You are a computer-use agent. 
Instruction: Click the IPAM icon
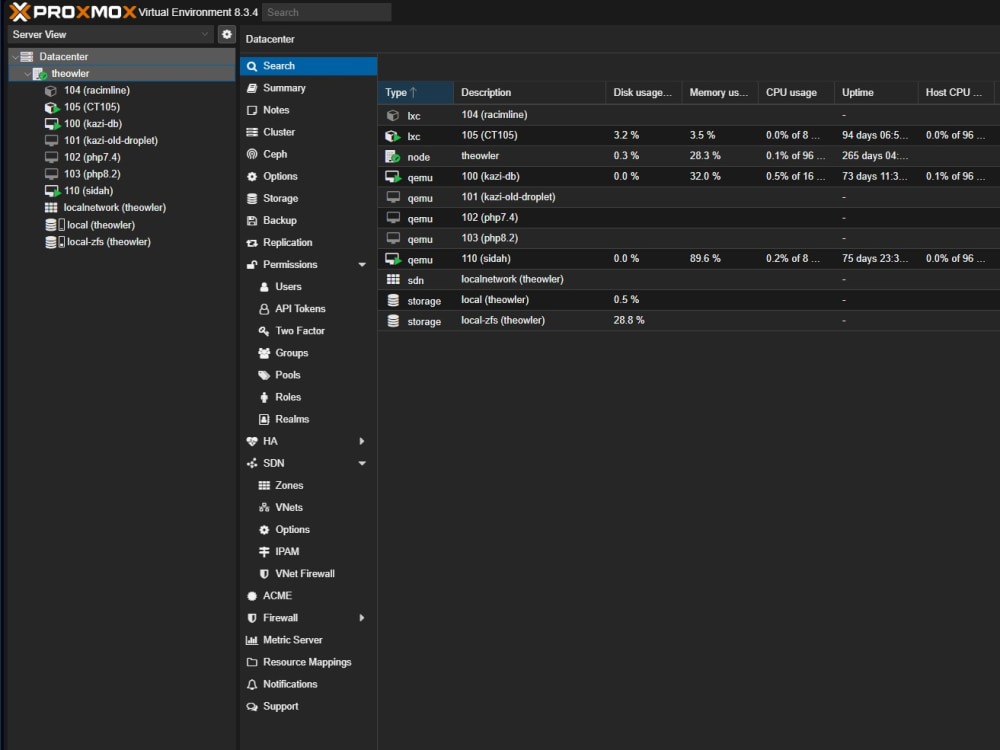[264, 552]
